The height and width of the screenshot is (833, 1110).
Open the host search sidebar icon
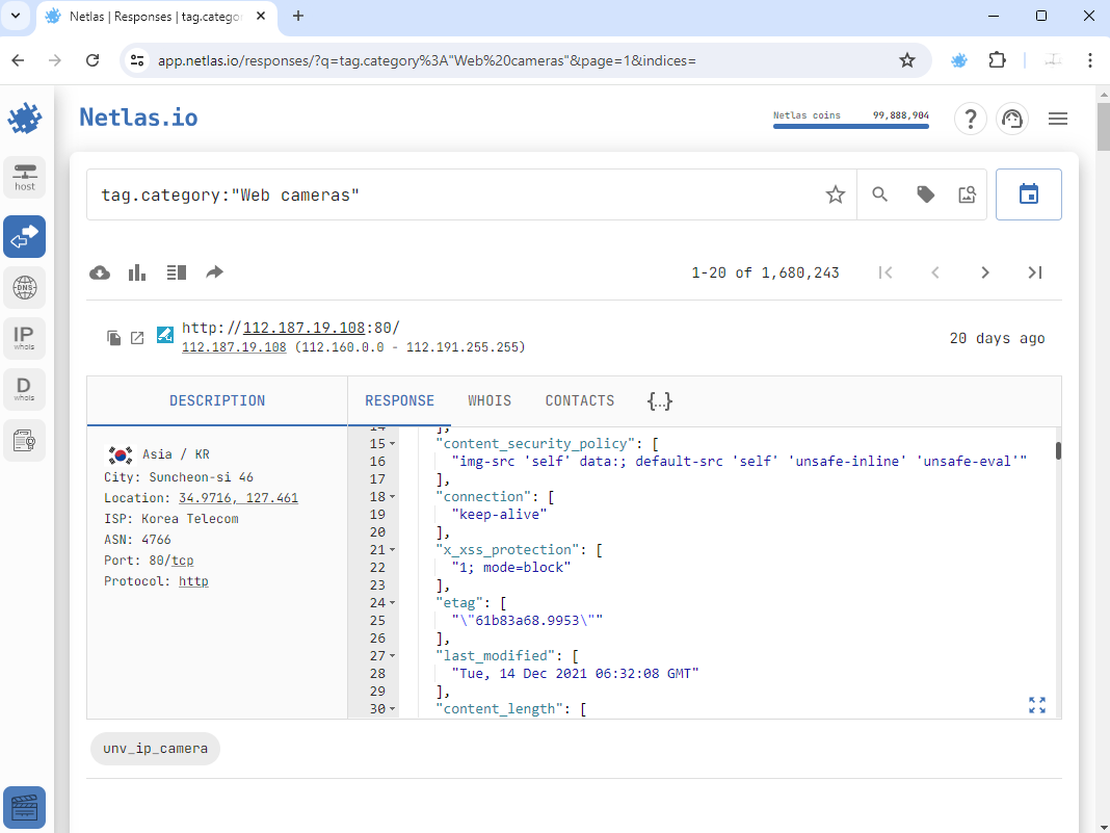(25, 176)
